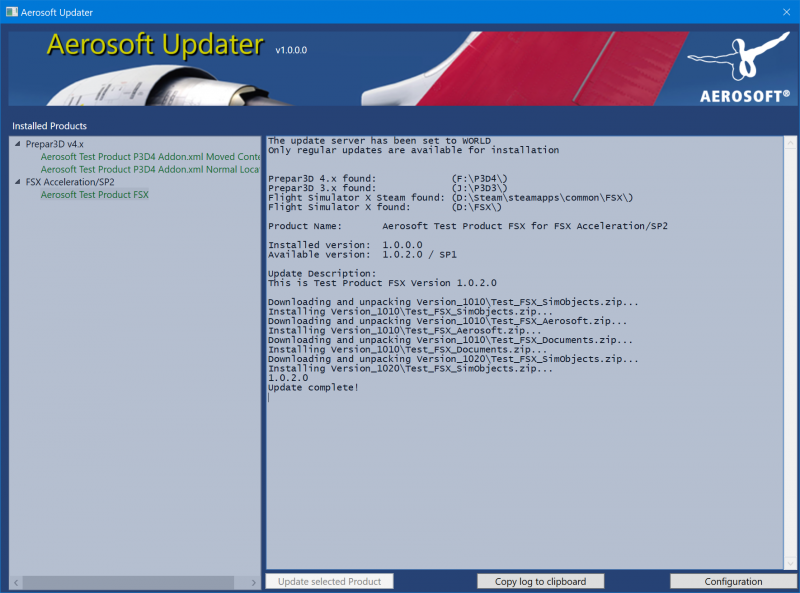Click 'Only regular updates are available' log line

click(x=413, y=150)
